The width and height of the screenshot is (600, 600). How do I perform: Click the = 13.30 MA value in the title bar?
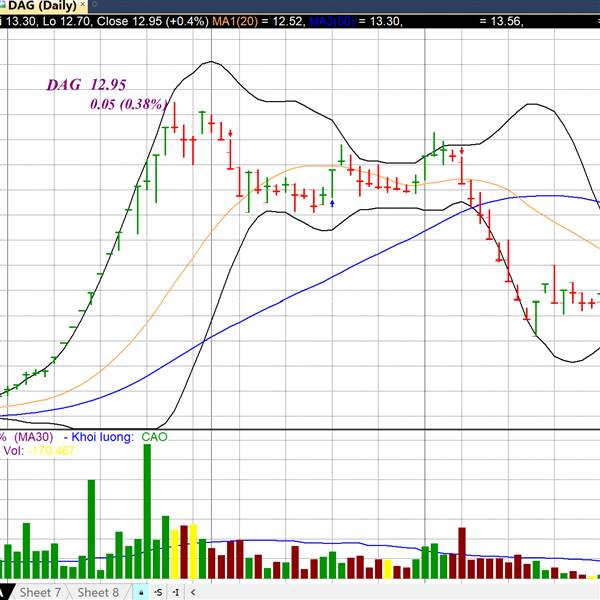[381, 21]
